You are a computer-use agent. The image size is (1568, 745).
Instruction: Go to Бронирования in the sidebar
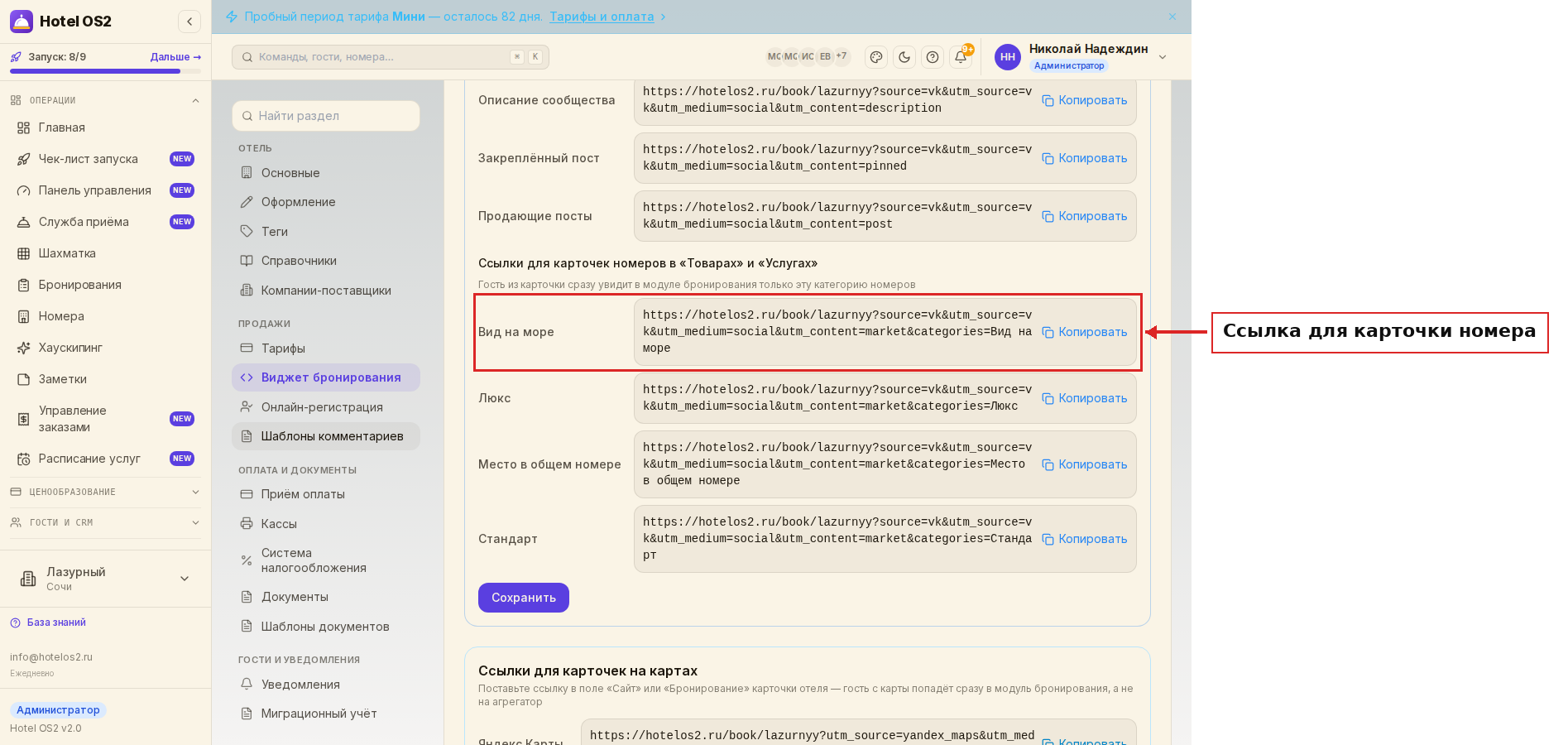105,285
